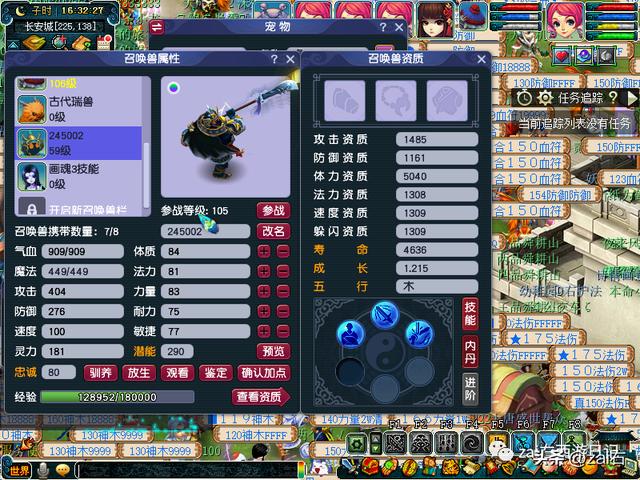Screen dimensions: 640x480
Task: Click the gear icon in task tracker
Action: point(545,98)
